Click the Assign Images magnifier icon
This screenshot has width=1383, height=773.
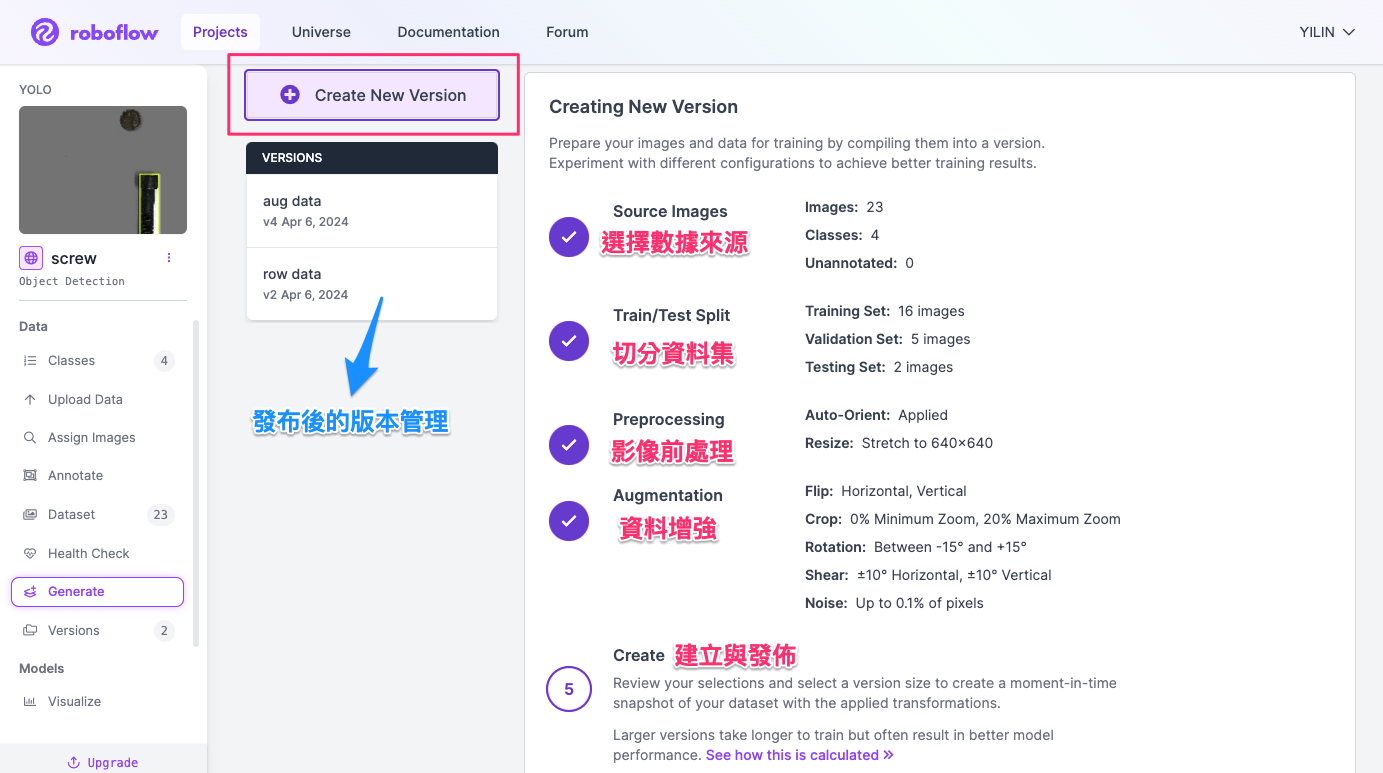pos(30,438)
